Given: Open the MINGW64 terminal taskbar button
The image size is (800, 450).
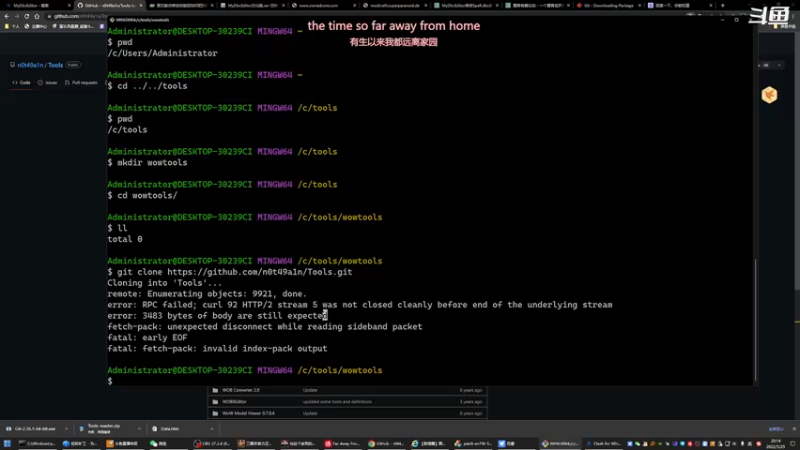Looking at the screenshot, I should coord(560,444).
